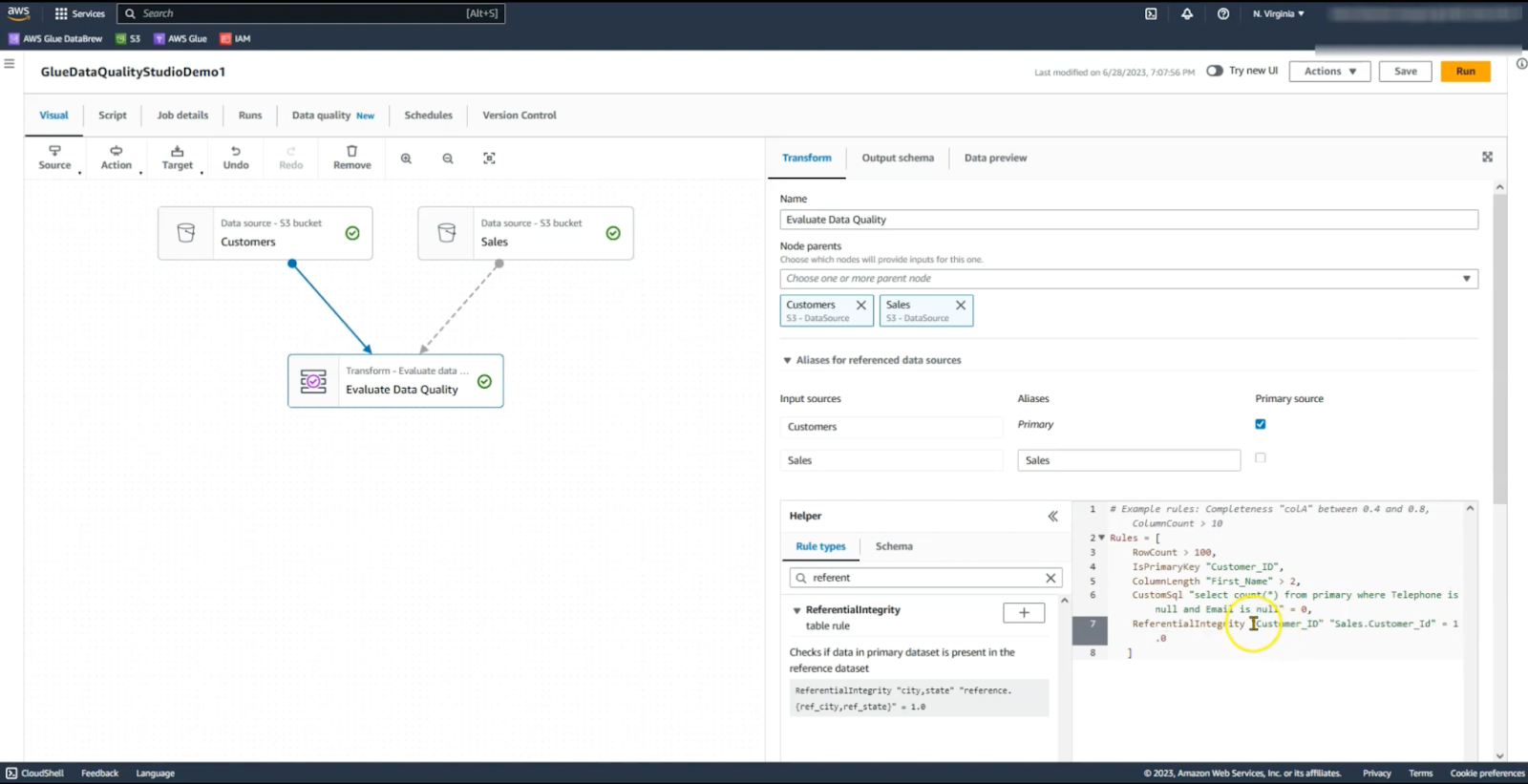Open the Job details tab
Image resolution: width=1528 pixels, height=784 pixels.
[x=182, y=116]
